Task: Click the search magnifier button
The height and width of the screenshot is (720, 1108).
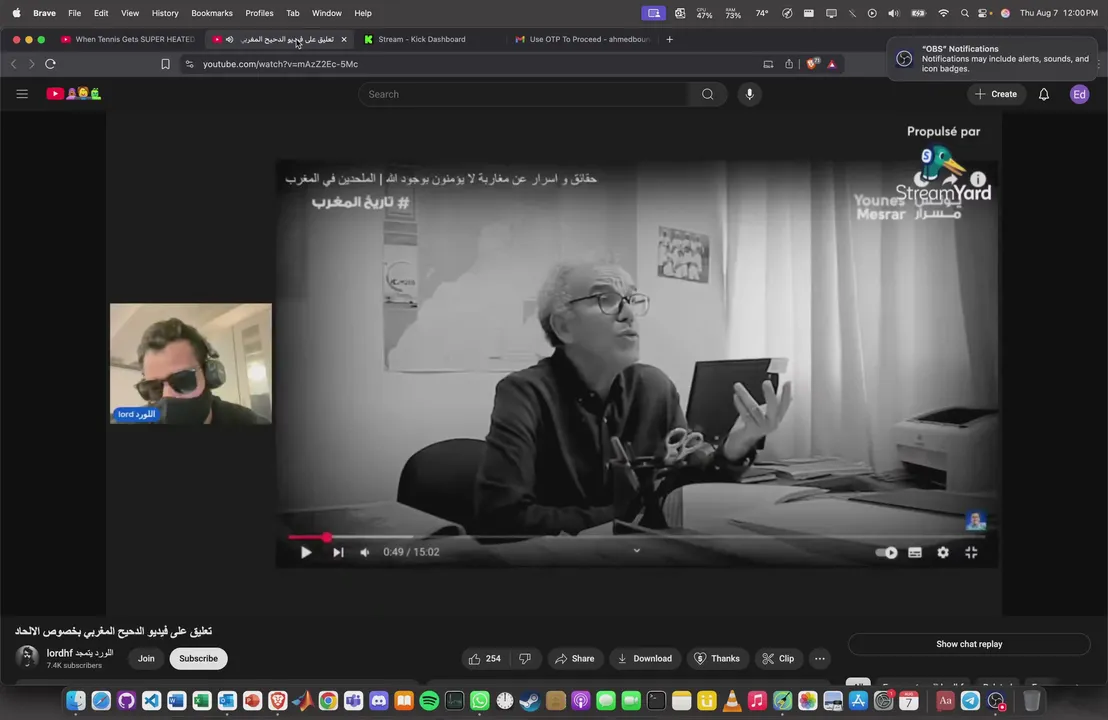Action: (707, 94)
